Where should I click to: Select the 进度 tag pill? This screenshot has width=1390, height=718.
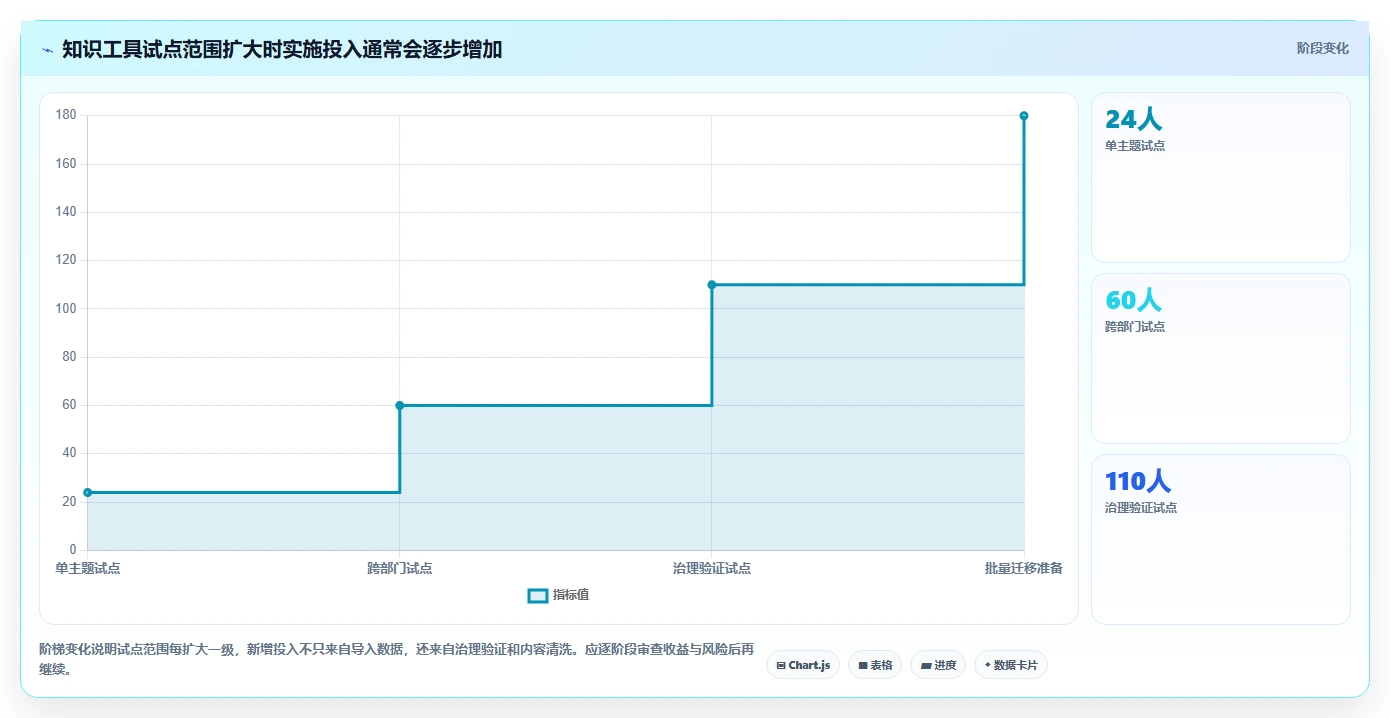click(938, 665)
